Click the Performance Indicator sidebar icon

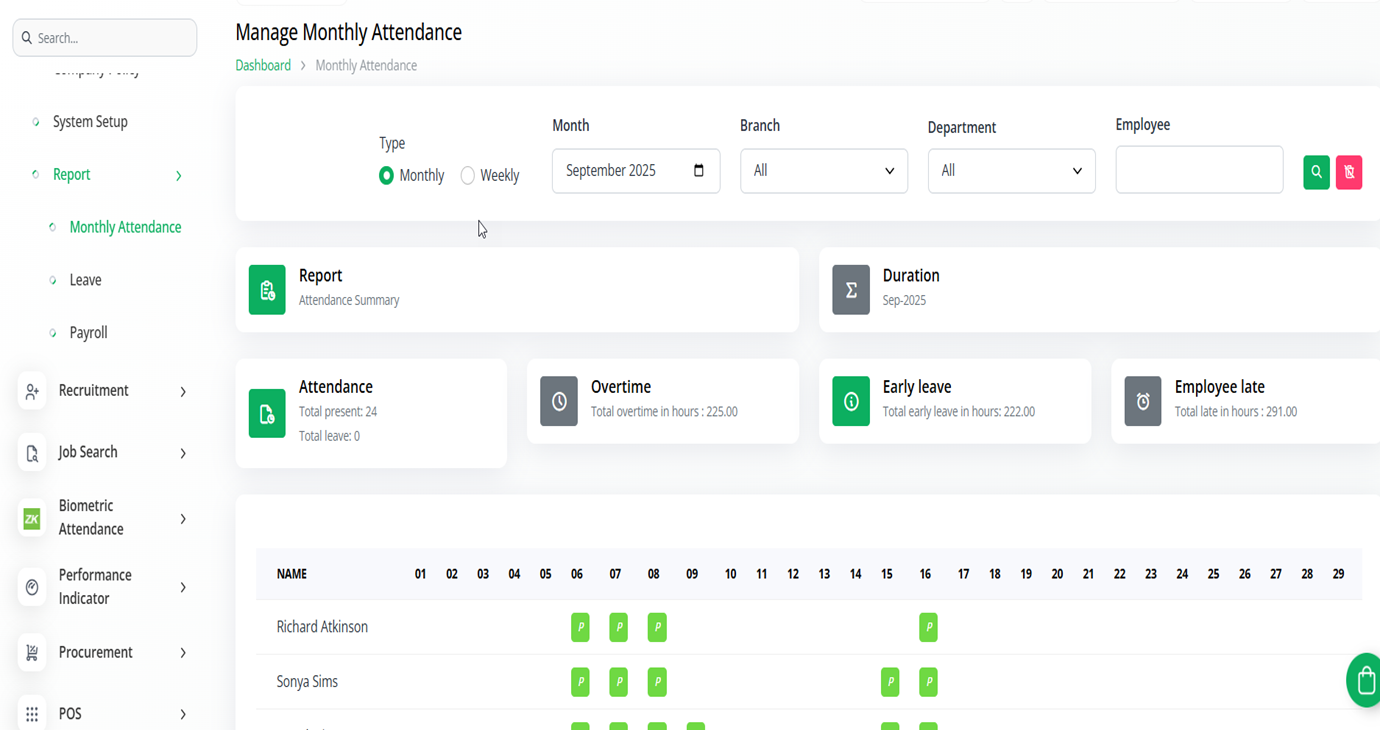tap(32, 587)
